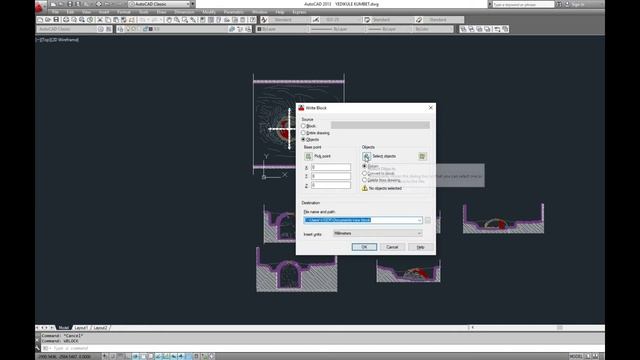This screenshot has height=360, width=640.
Task: Click the Help question mark toolbar icon
Action: (x=252, y=20)
